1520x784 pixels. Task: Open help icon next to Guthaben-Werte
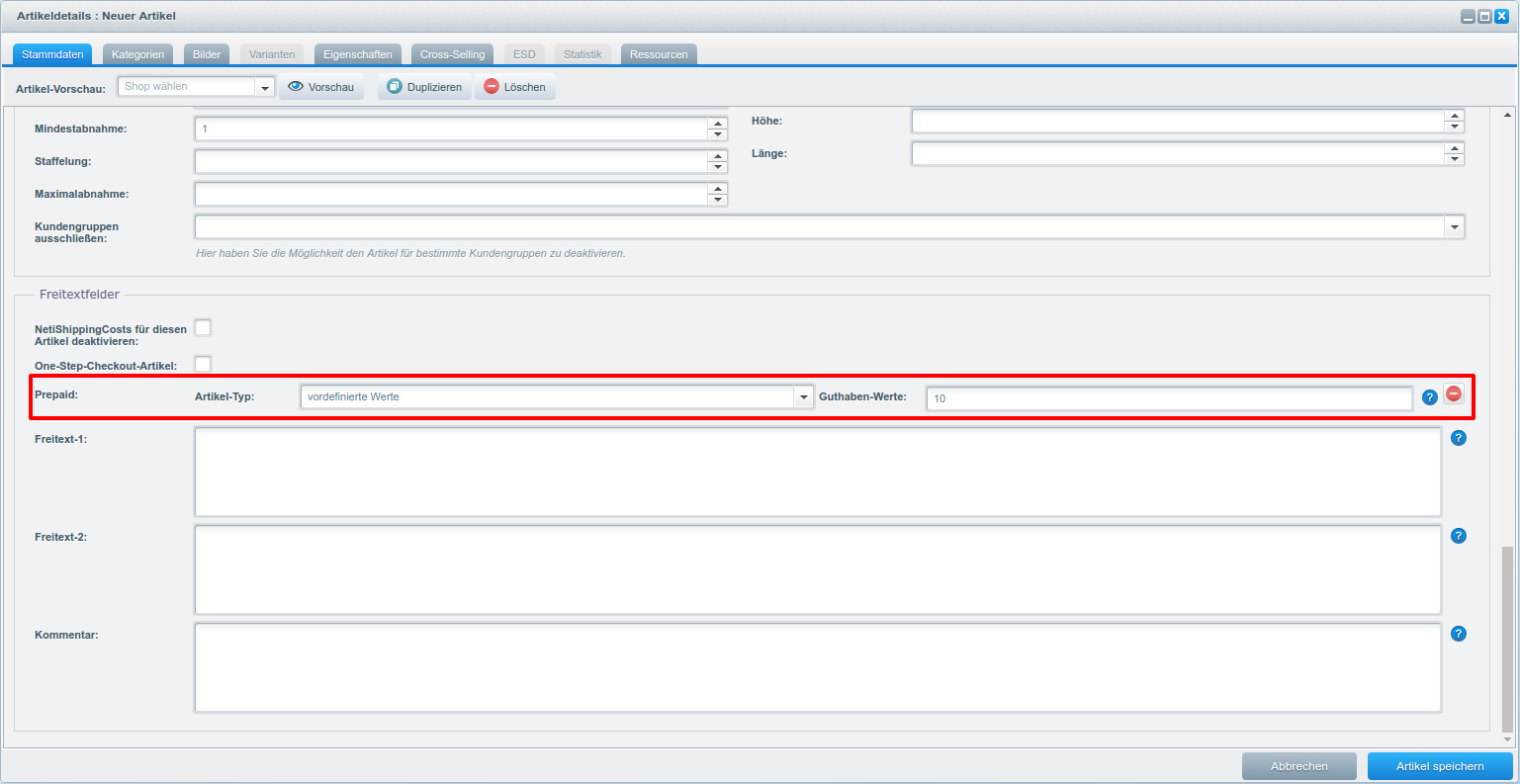pyautogui.click(x=1429, y=397)
